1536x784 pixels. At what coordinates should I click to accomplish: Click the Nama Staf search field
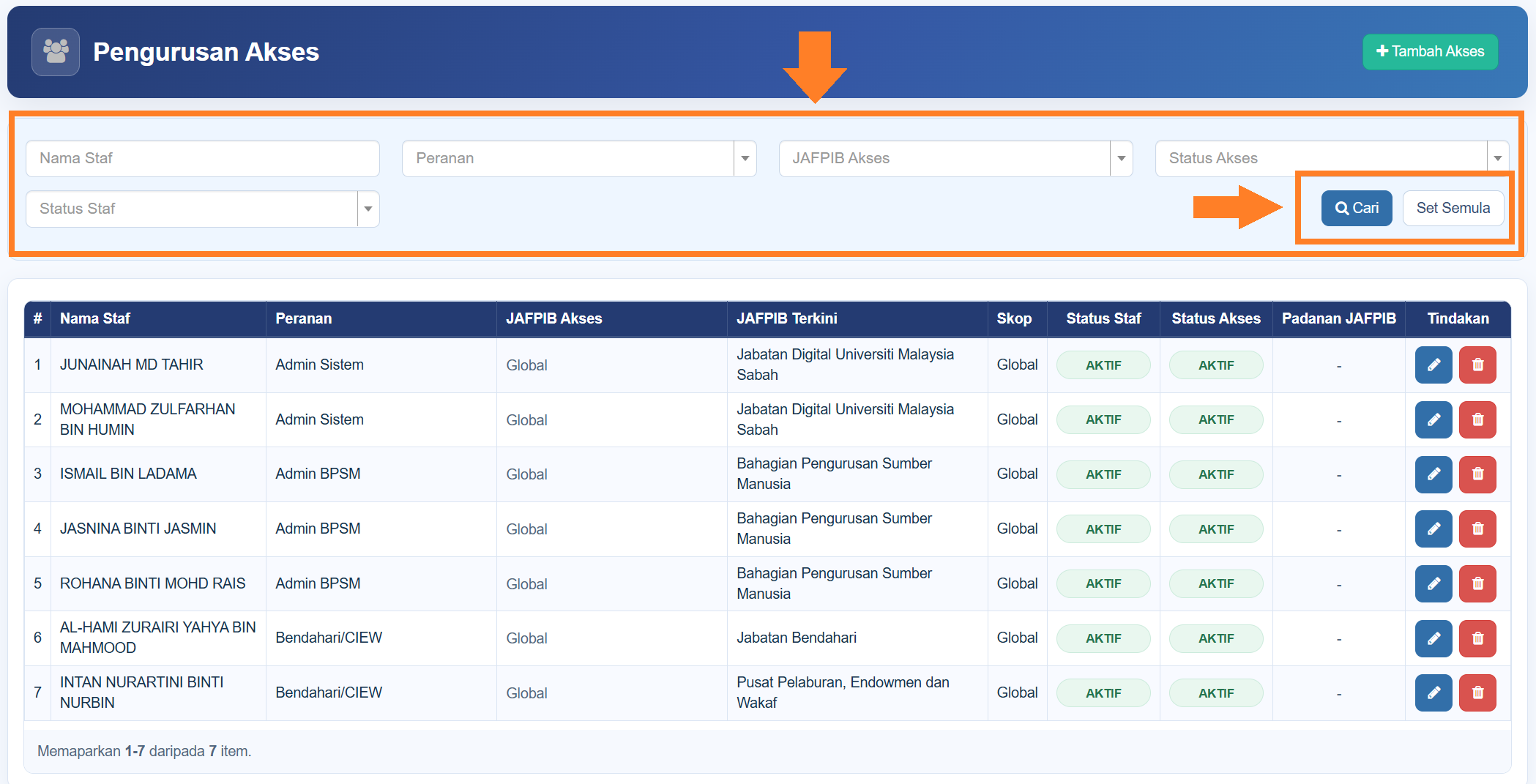(x=202, y=158)
